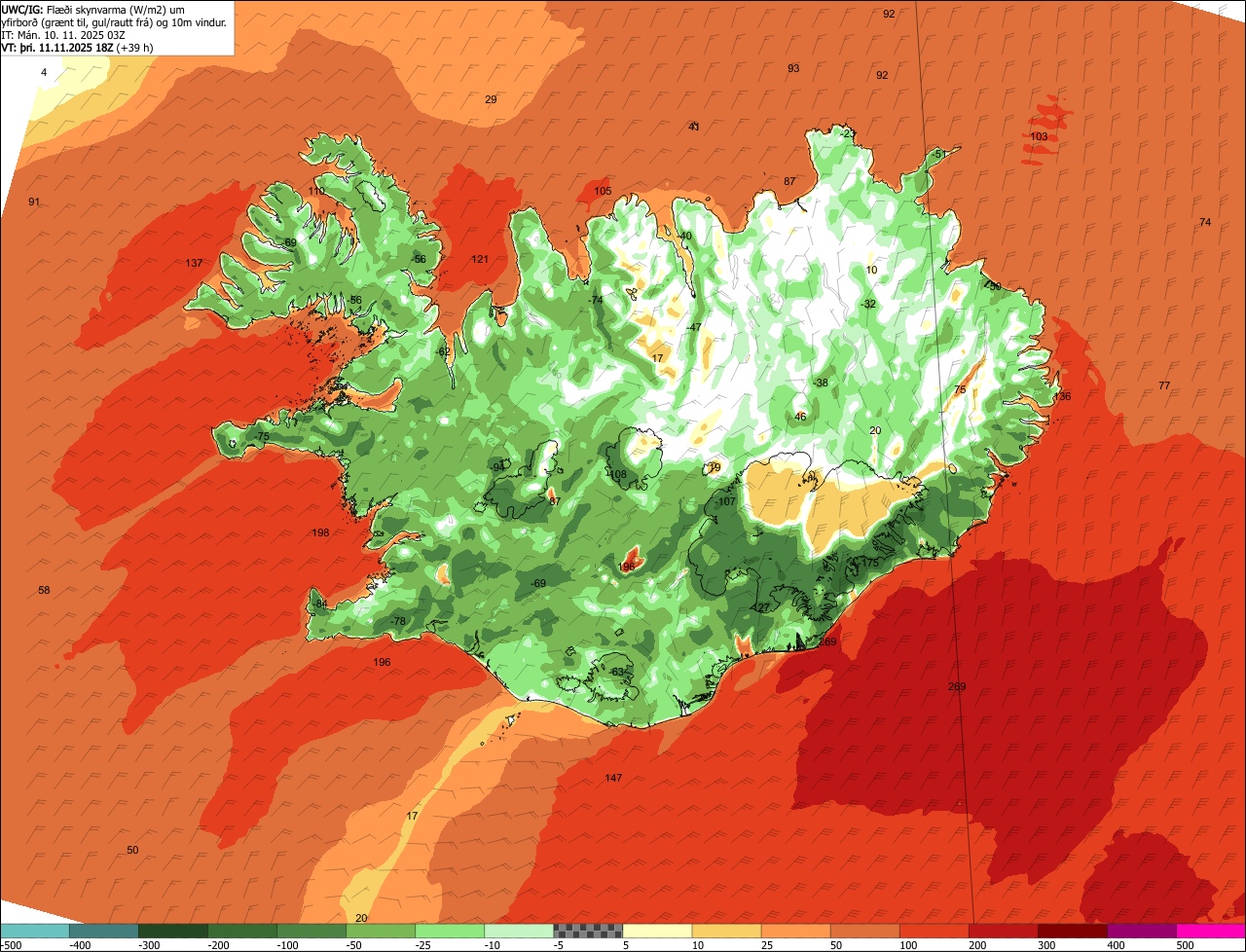The height and width of the screenshot is (952, 1246).
Task: Click the teal swatch between -500 and -400
Action: pos(35,931)
